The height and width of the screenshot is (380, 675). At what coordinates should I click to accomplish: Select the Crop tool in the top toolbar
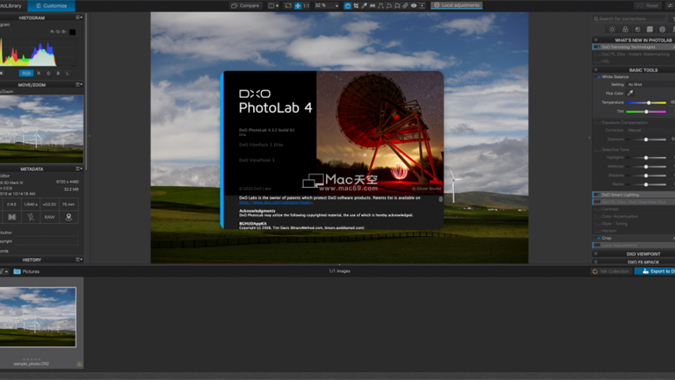356,6
